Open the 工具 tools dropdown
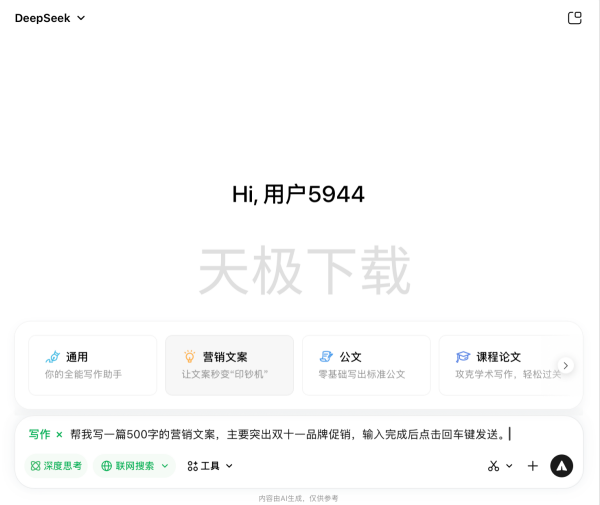 tap(210, 466)
